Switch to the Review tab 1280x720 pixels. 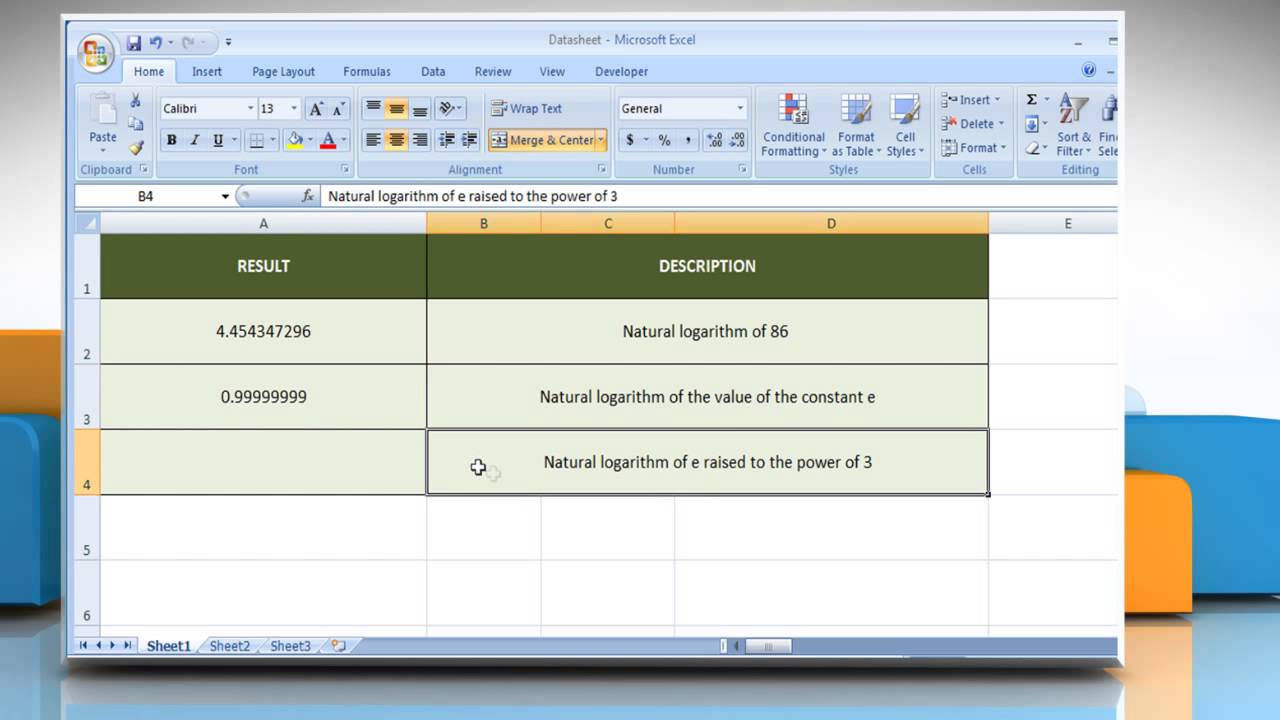pyautogui.click(x=493, y=71)
